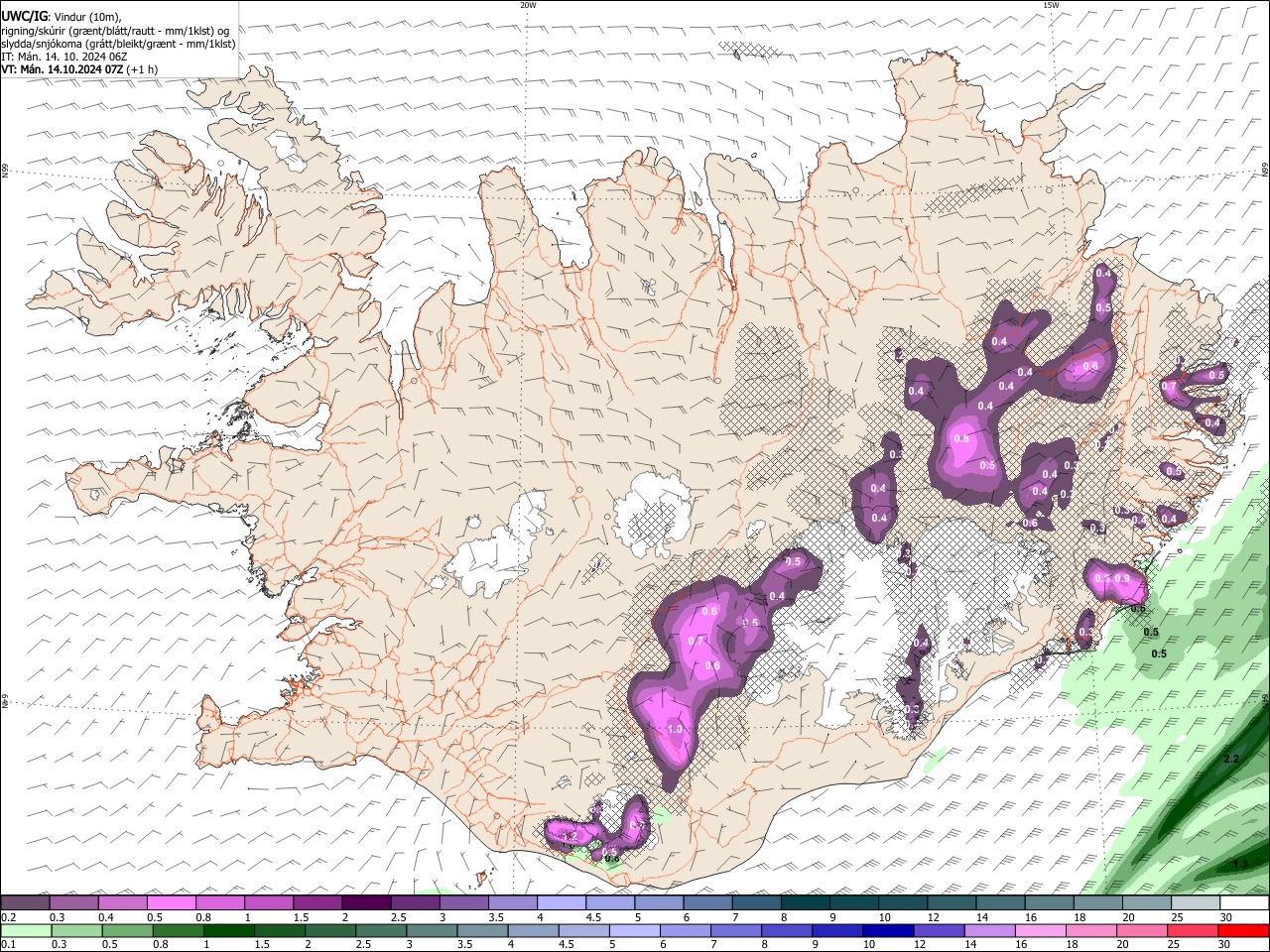Click the 20W longitude label

click(x=528, y=5)
